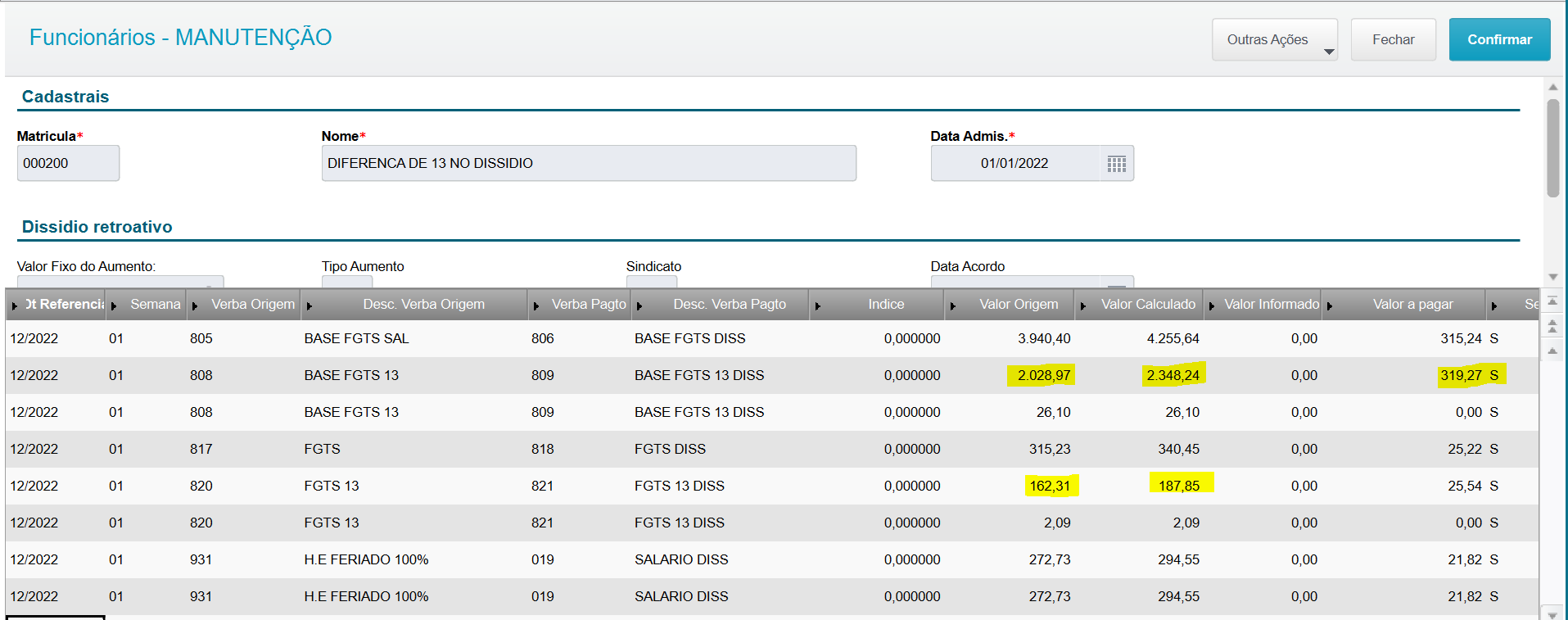Viewport: 1568px width, 620px height.
Task: Click the grid page-up arrow icon
Action: (1552, 326)
